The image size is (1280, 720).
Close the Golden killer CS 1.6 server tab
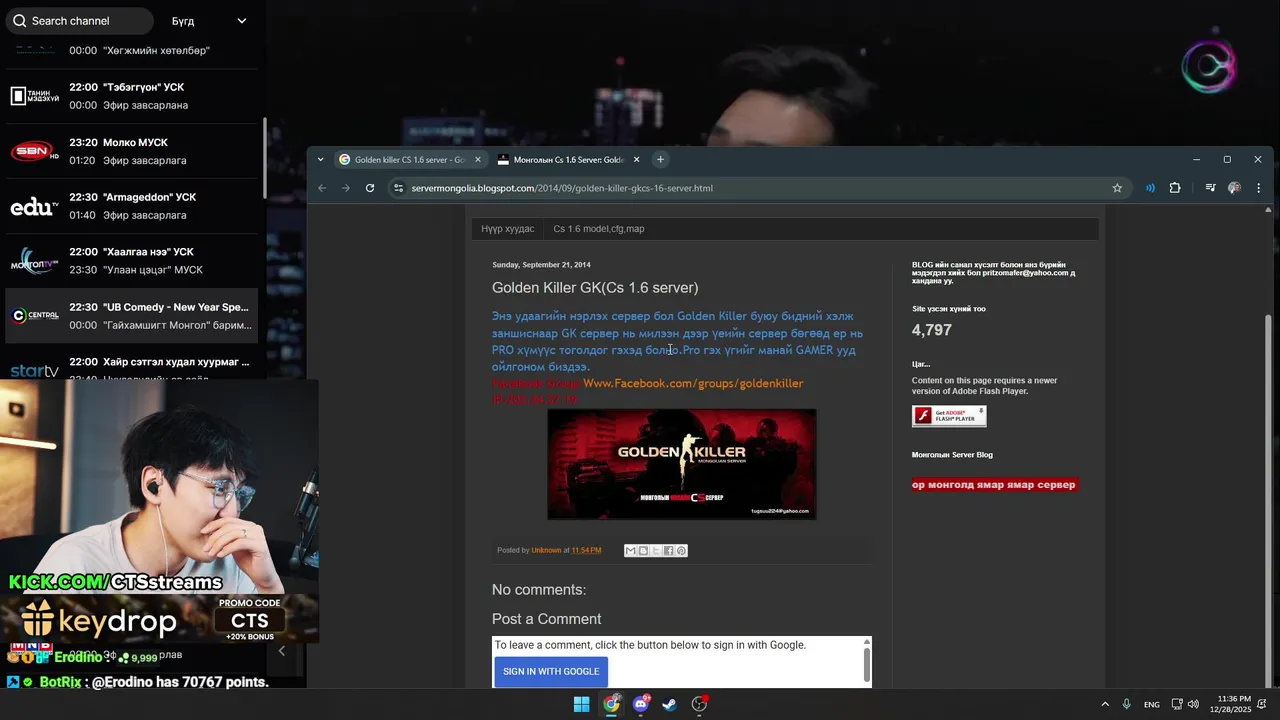(x=478, y=159)
